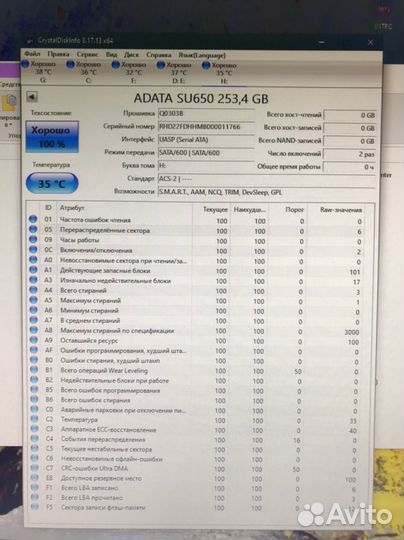Select row Действующие запасные блоки
Image resolution: width=404 pixels, height=540 pixels.
pos(196,271)
